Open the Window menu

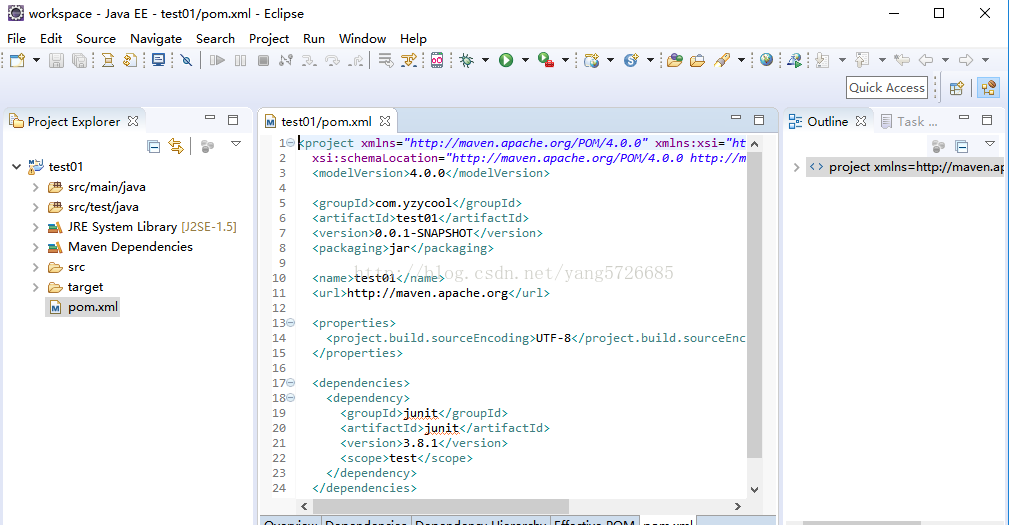point(362,39)
